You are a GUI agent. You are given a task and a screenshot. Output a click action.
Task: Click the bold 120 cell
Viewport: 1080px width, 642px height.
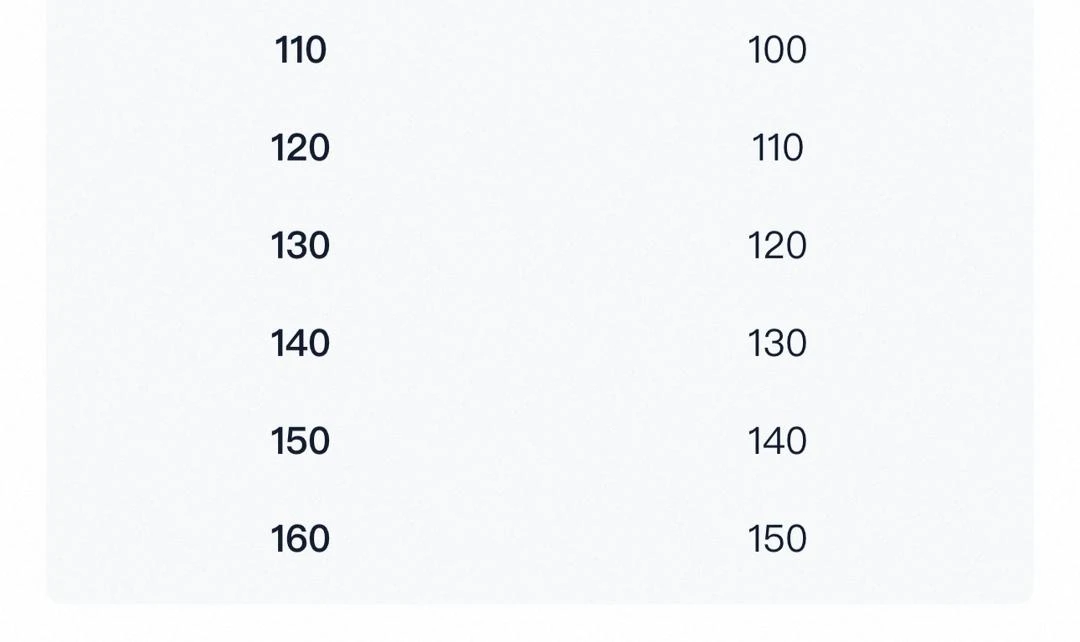300,148
